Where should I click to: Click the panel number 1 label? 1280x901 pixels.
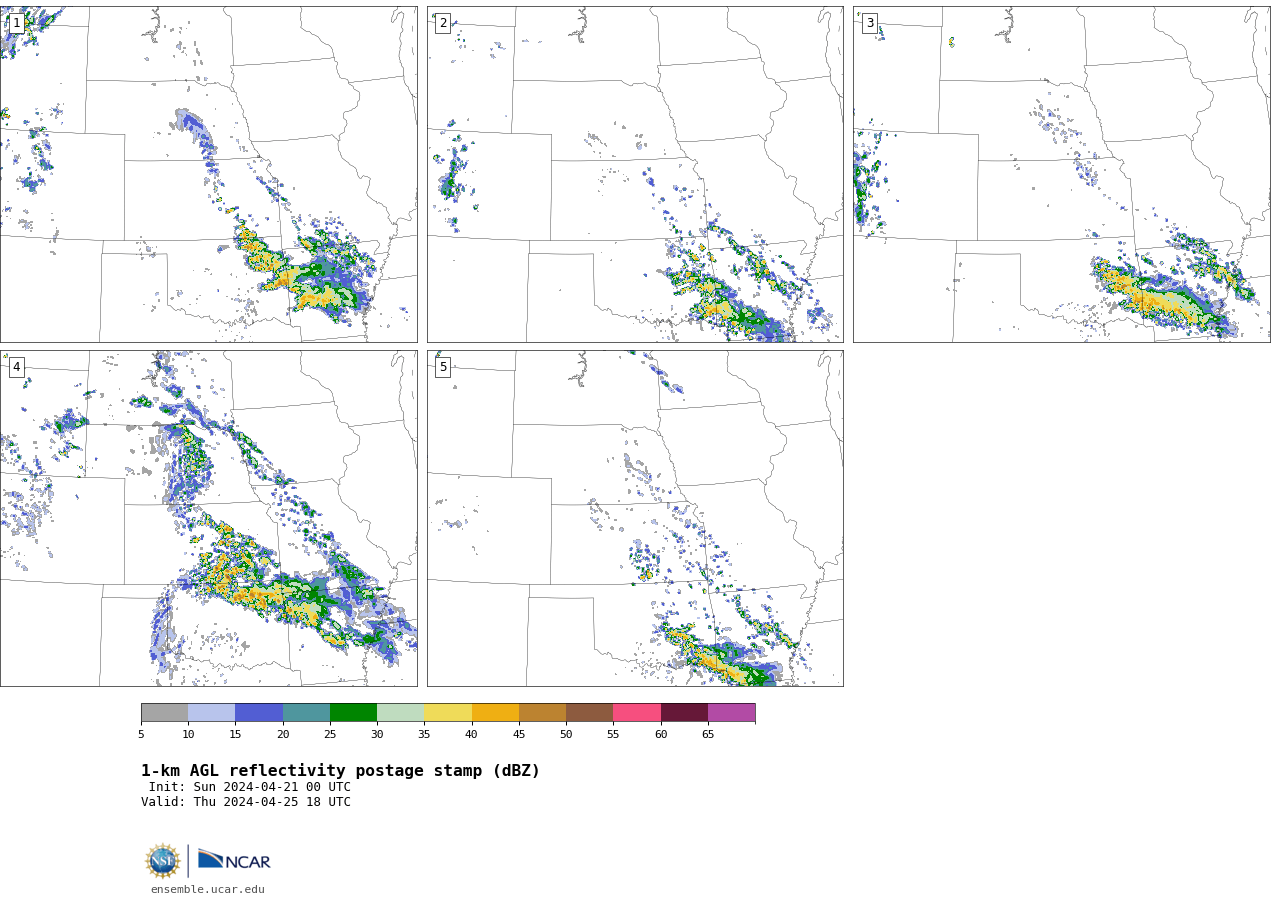pyautogui.click(x=16, y=23)
